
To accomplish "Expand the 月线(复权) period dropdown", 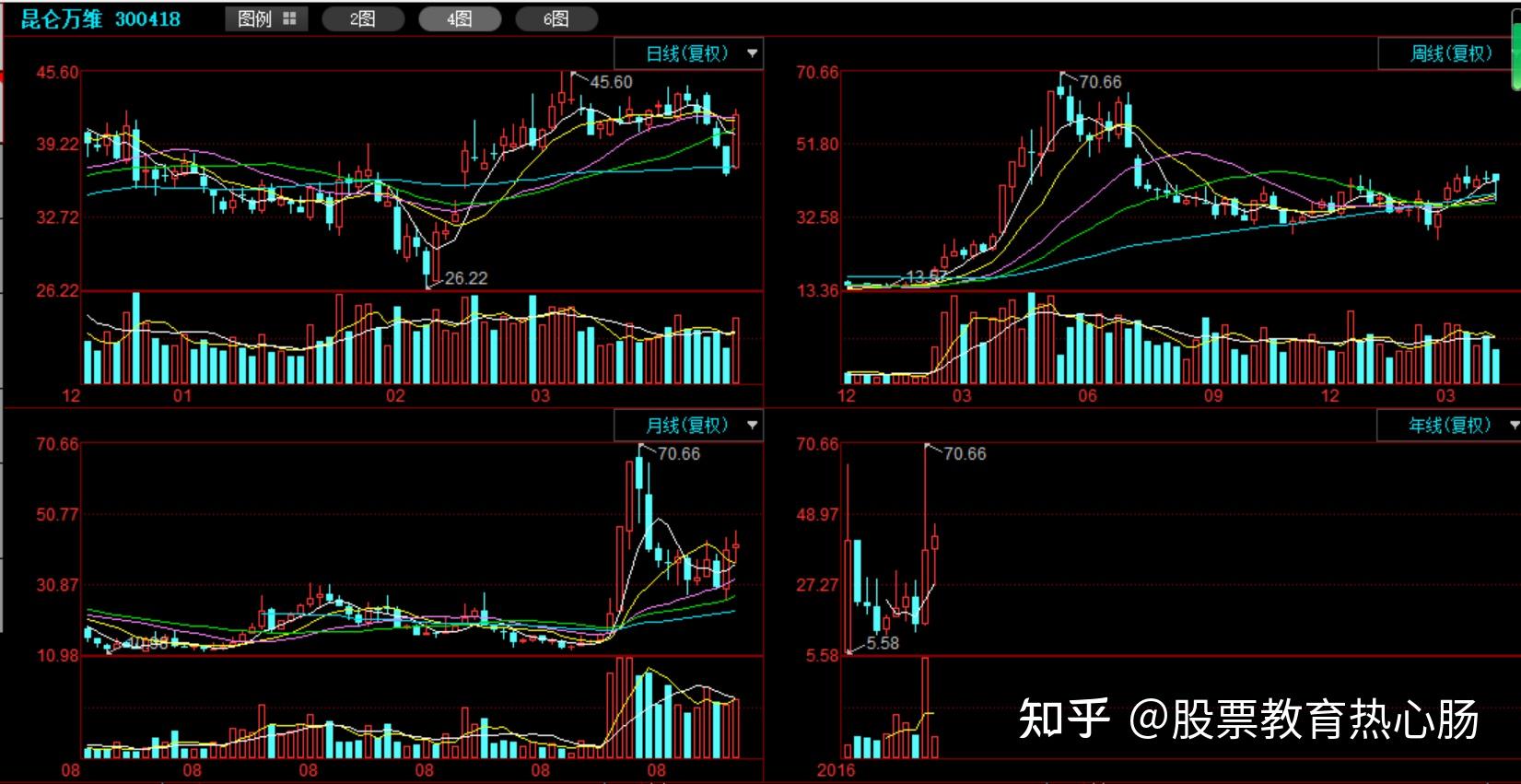I will (x=688, y=425).
